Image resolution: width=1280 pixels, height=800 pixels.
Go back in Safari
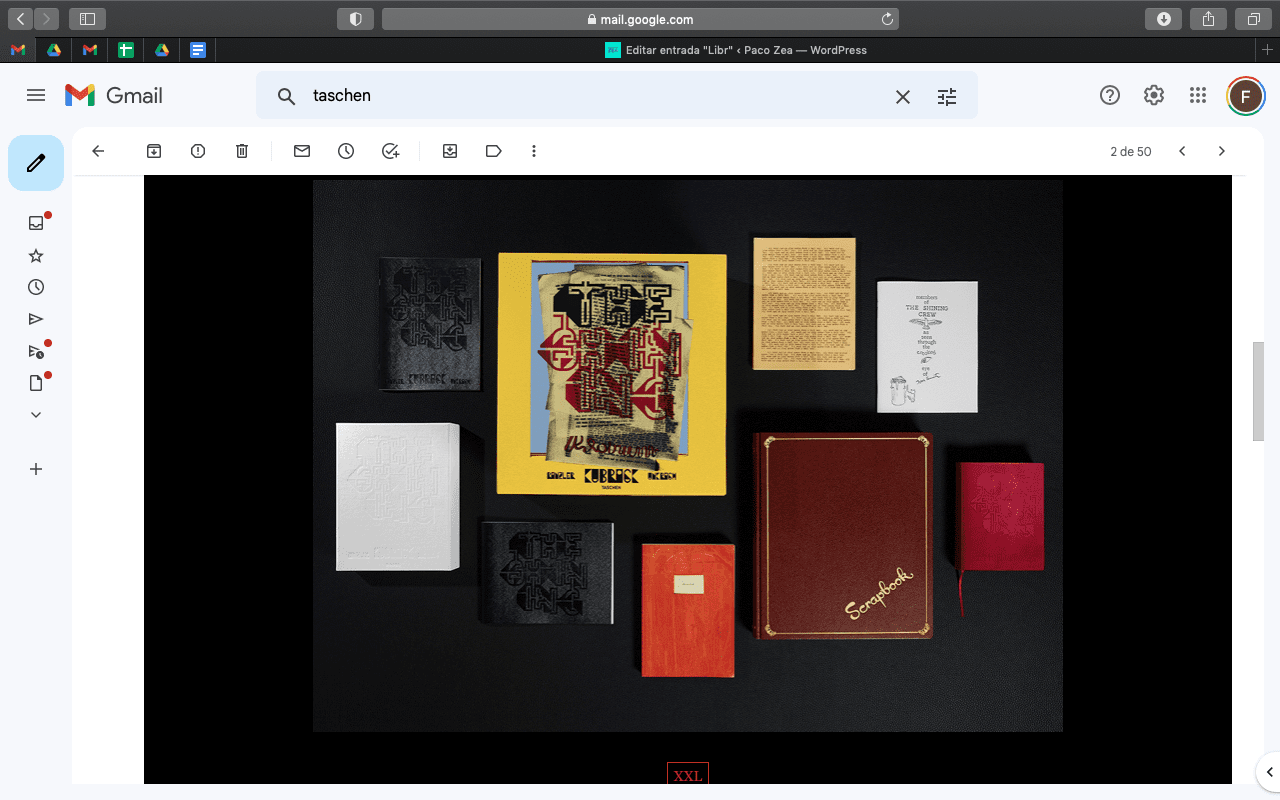pos(19,19)
